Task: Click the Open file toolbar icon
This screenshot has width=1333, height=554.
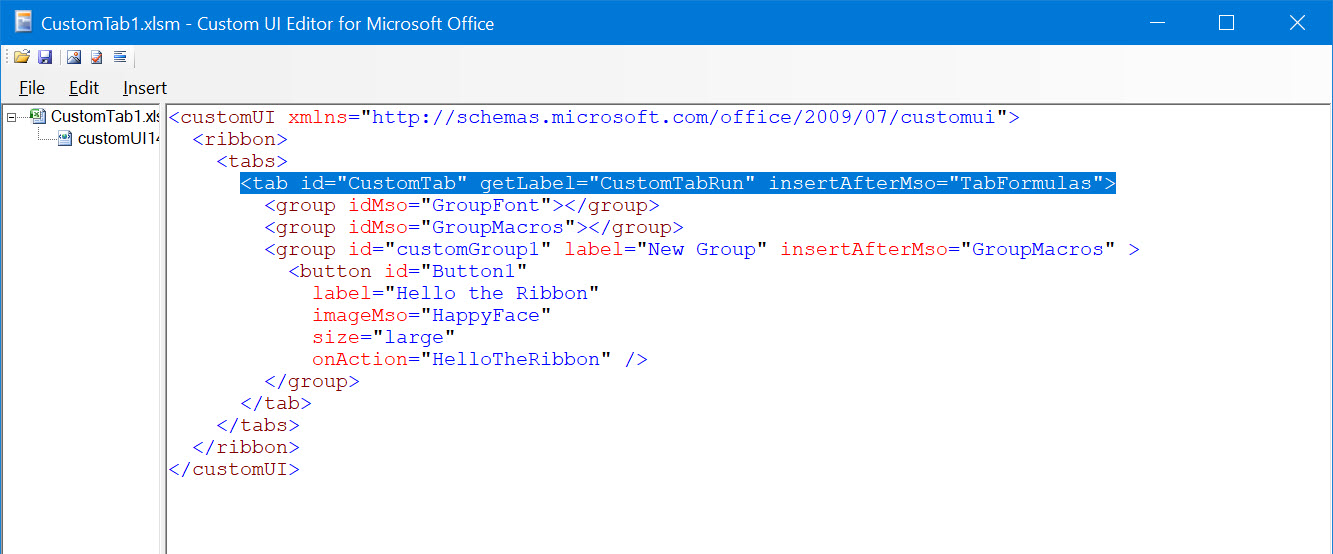Action: pos(21,57)
